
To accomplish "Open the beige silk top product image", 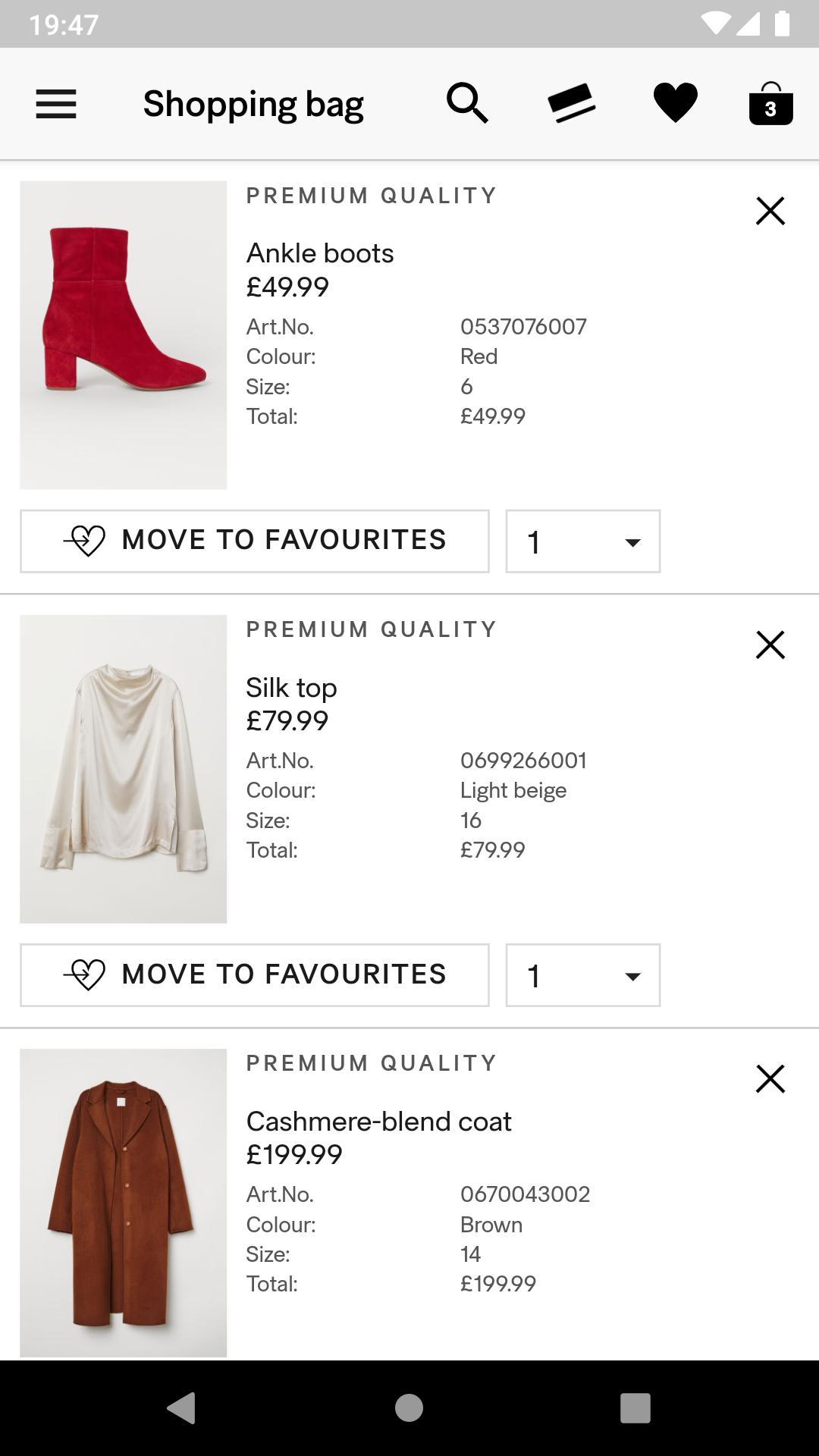I will point(124,768).
